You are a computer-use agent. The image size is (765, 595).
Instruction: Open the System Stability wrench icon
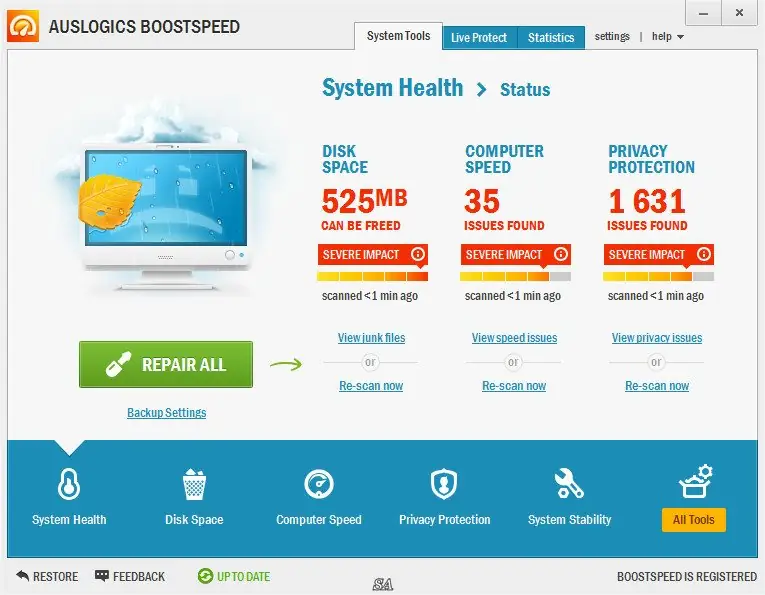click(x=569, y=483)
